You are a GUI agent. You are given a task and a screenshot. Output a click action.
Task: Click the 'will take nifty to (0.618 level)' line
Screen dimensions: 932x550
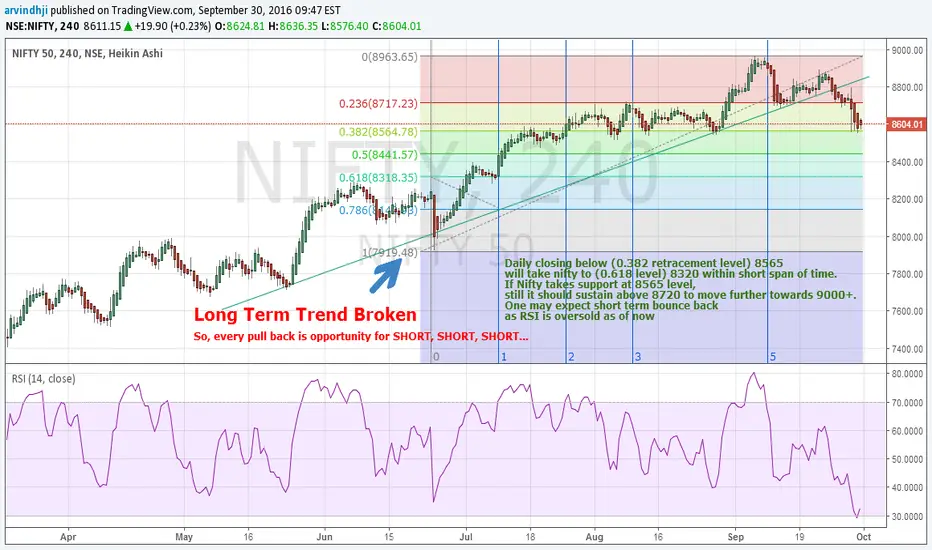[670, 274]
